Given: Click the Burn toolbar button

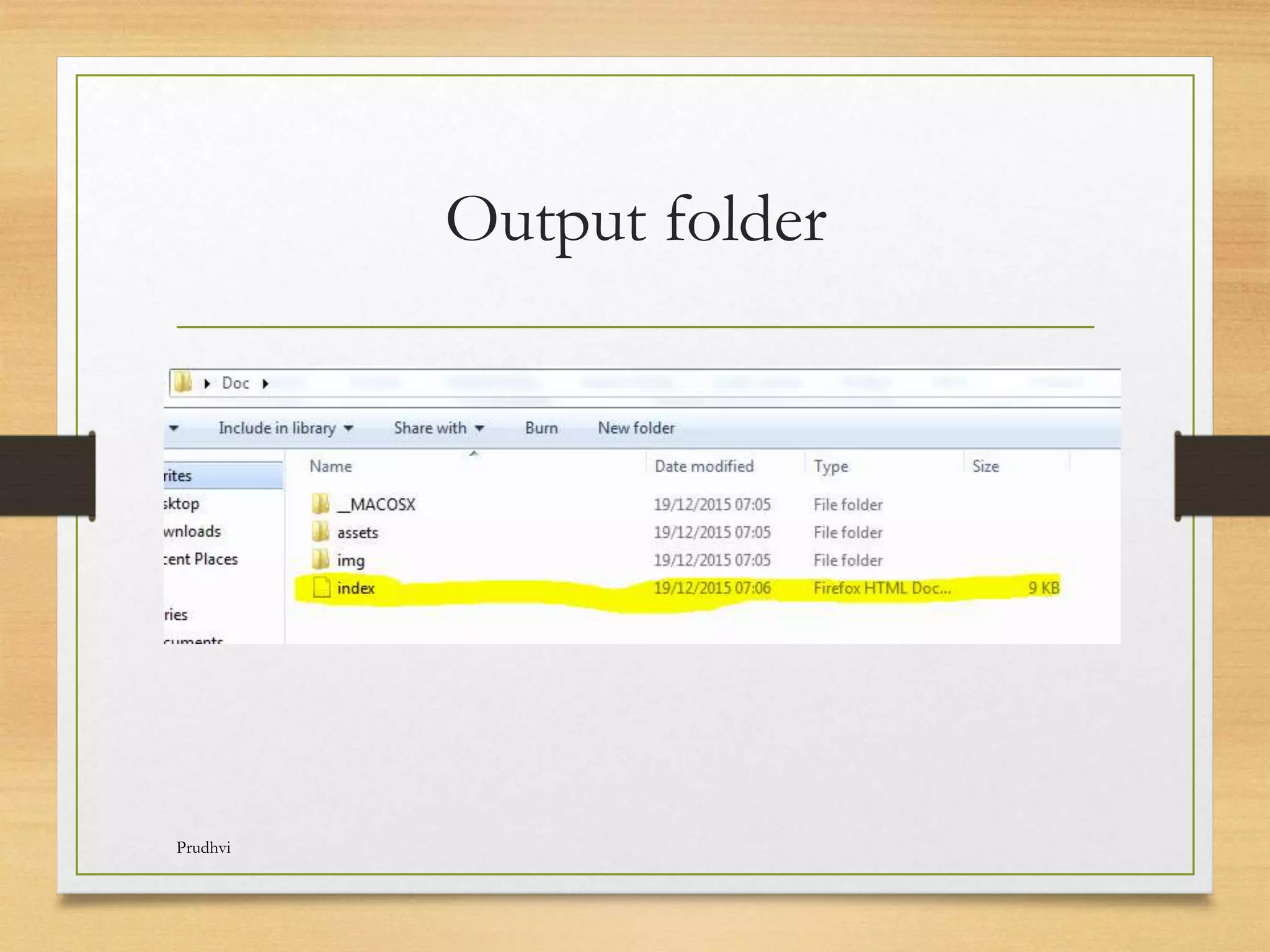Looking at the screenshot, I should 541,428.
